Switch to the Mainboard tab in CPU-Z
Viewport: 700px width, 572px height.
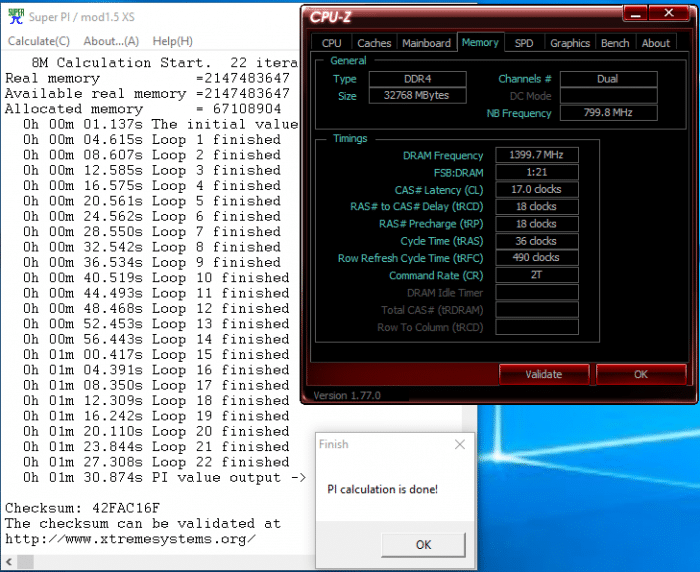click(x=426, y=43)
